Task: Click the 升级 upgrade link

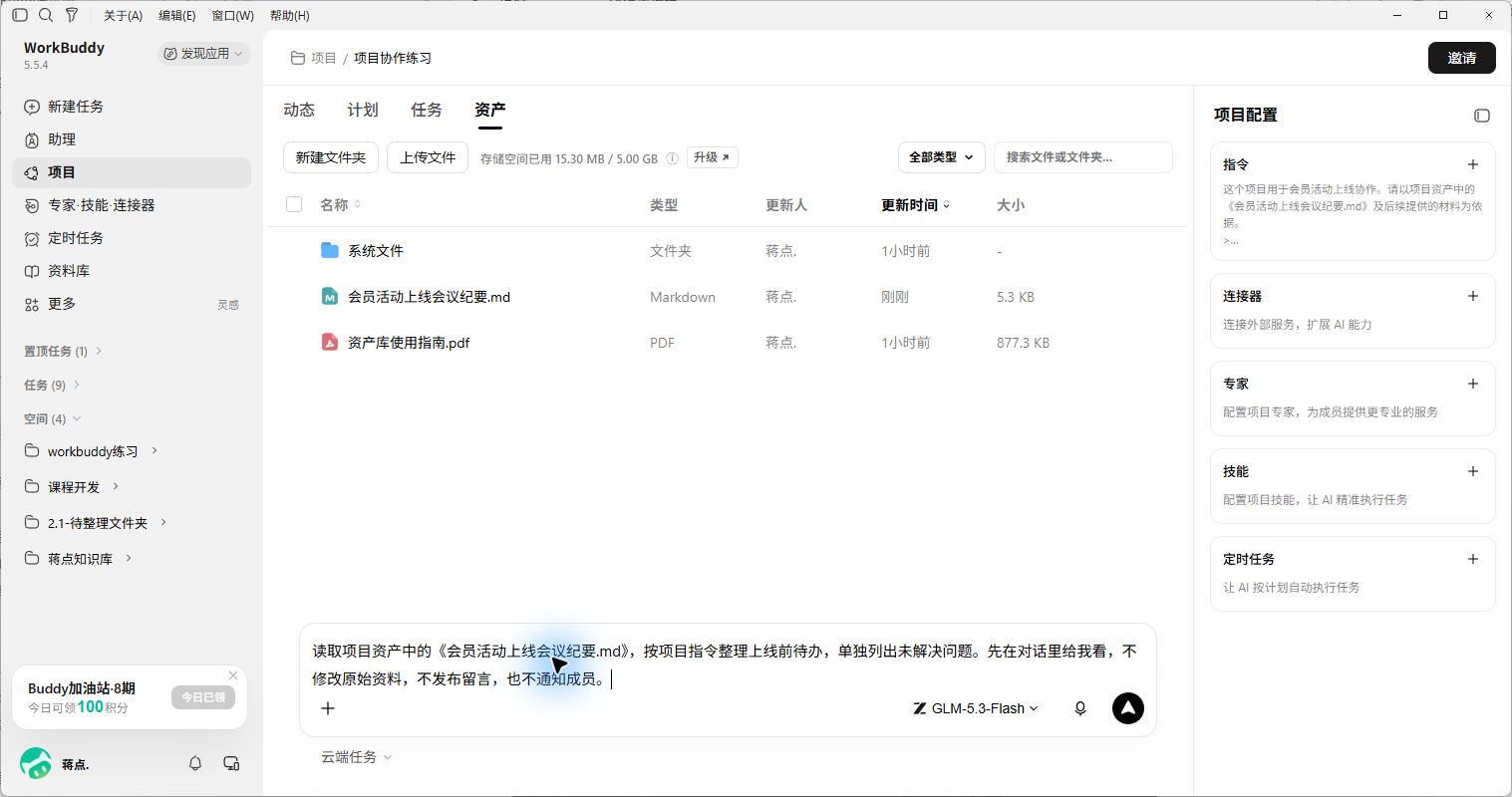Action: 712,157
